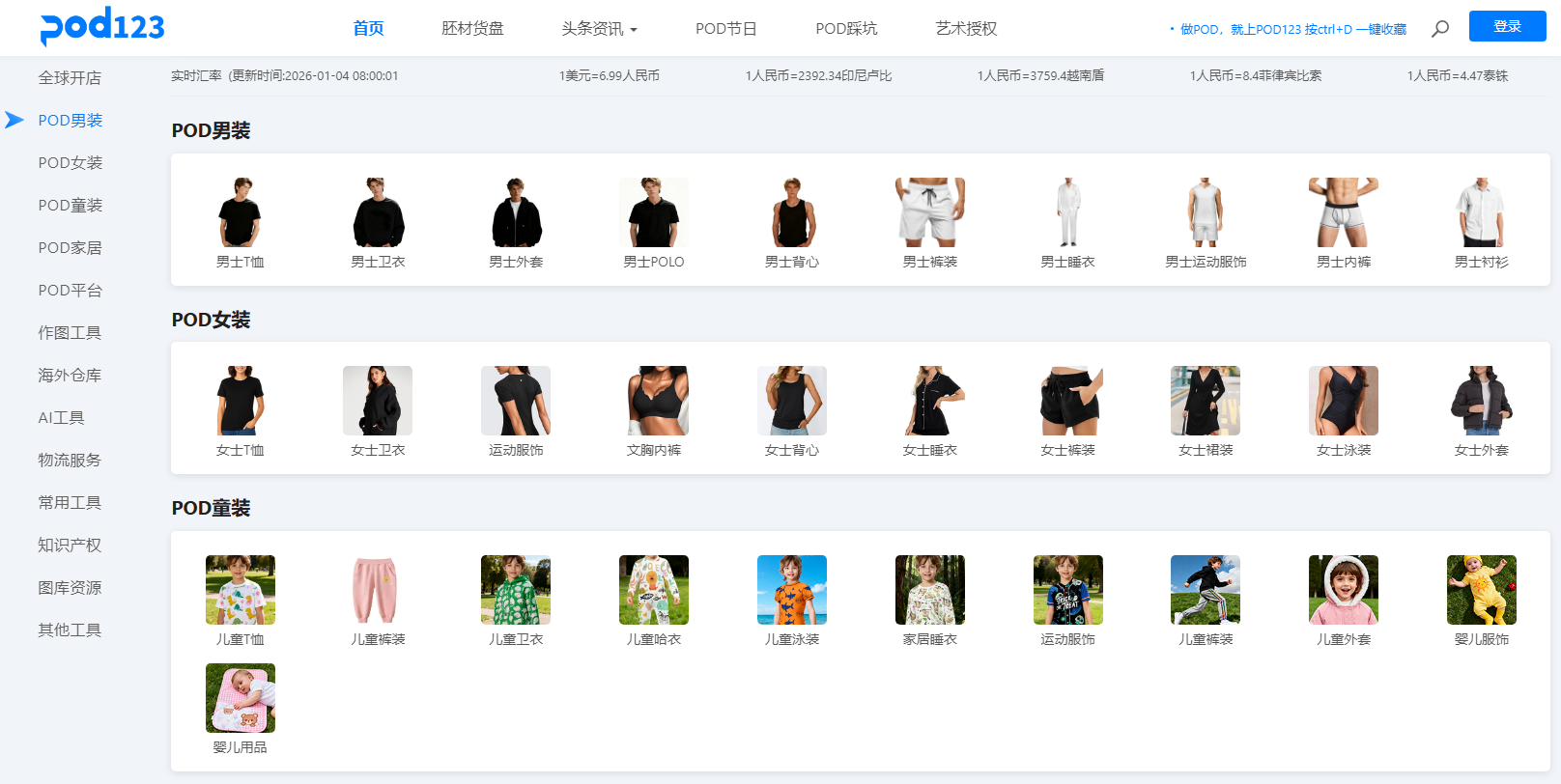The image size is (1561, 784).
Task: Open the 儿童裤装 pink pants icon
Action: (378, 590)
